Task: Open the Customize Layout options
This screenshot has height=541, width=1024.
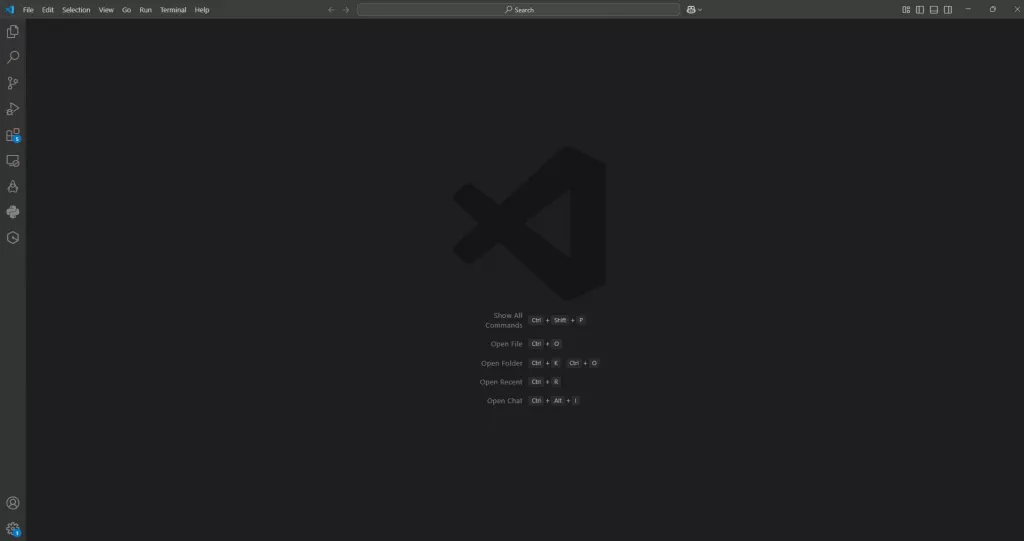Action: point(906,10)
